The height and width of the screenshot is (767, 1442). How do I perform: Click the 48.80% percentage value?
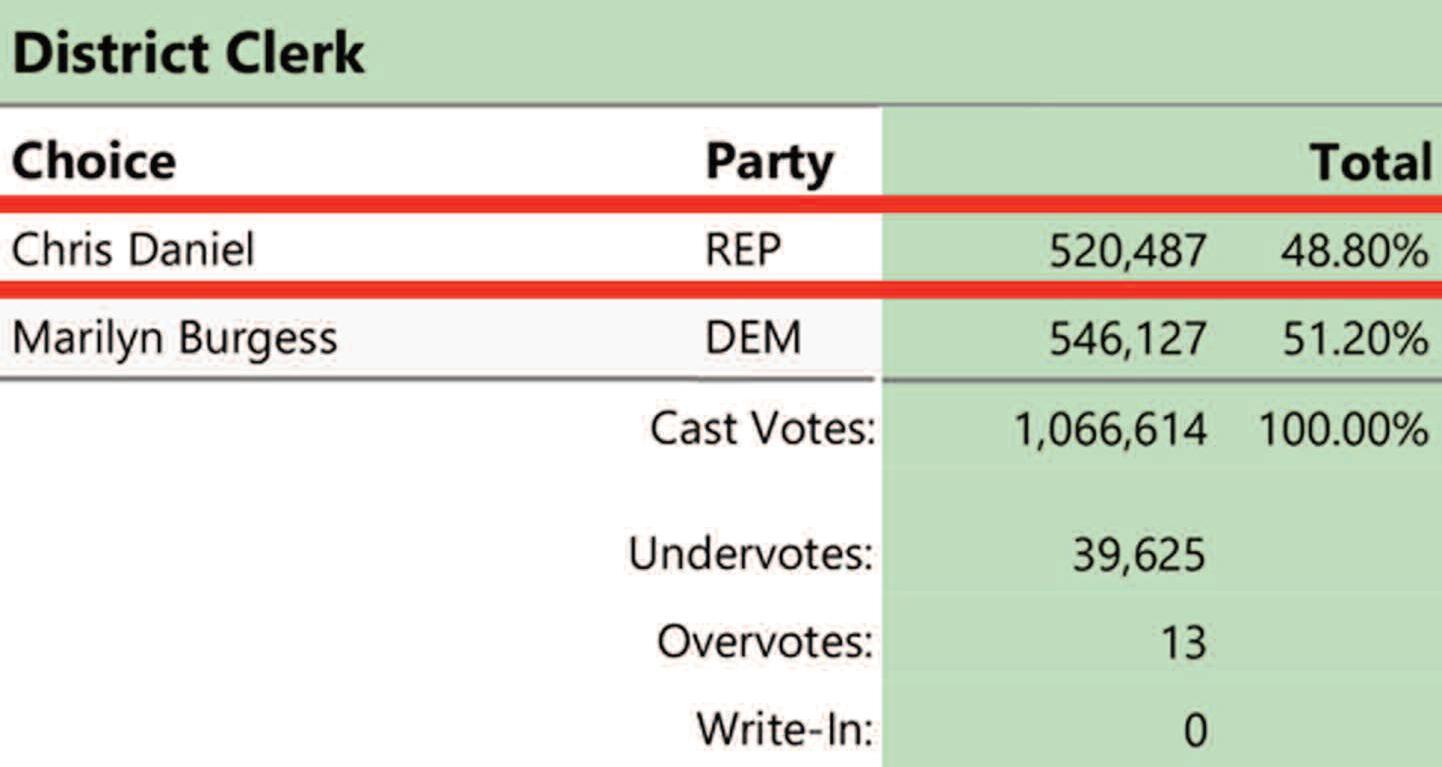tap(1355, 251)
